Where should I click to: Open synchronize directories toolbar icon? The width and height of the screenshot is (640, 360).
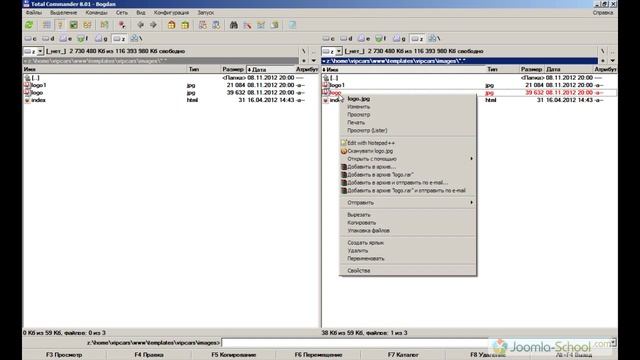coord(261,25)
